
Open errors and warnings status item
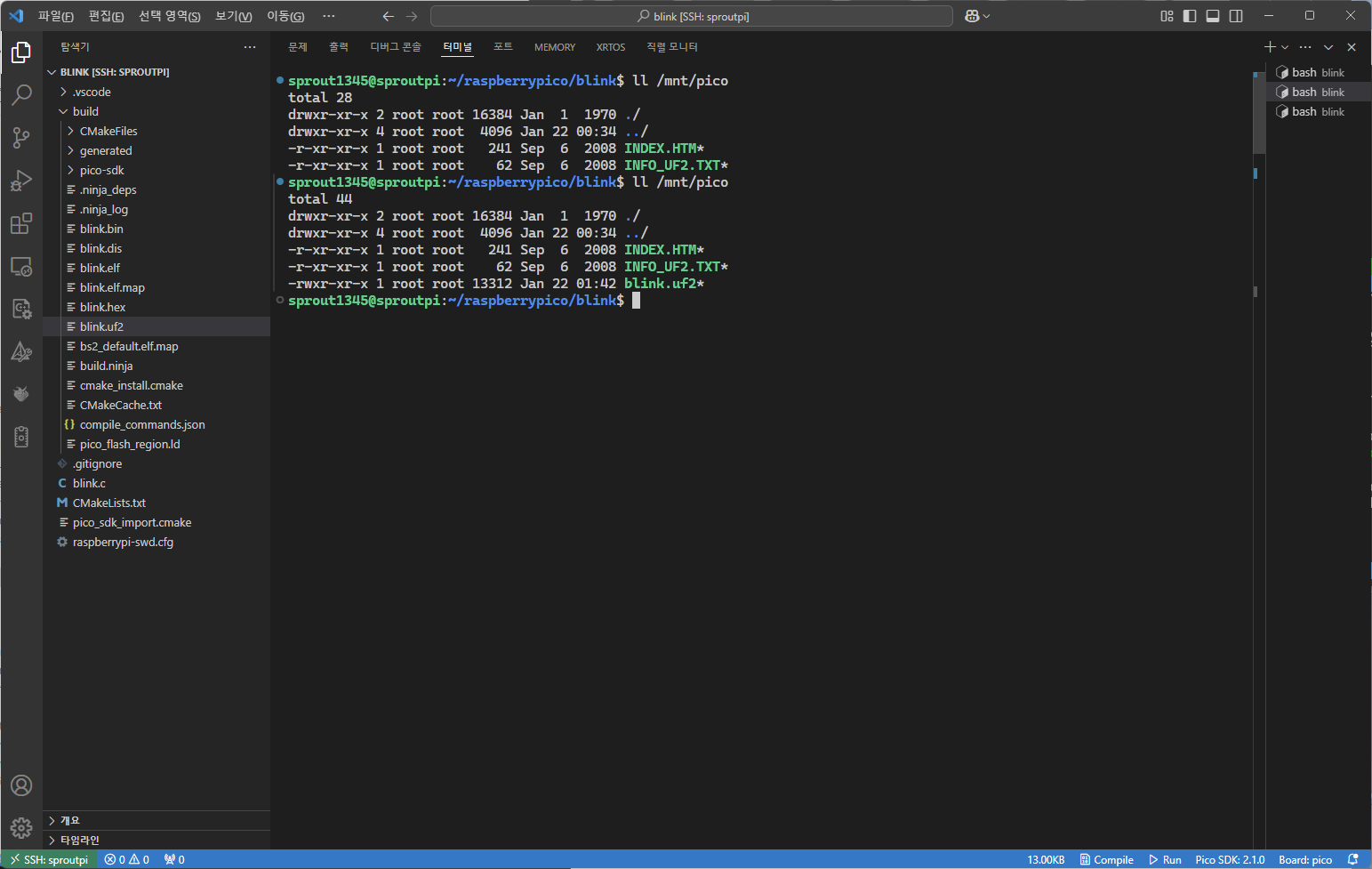pos(126,859)
